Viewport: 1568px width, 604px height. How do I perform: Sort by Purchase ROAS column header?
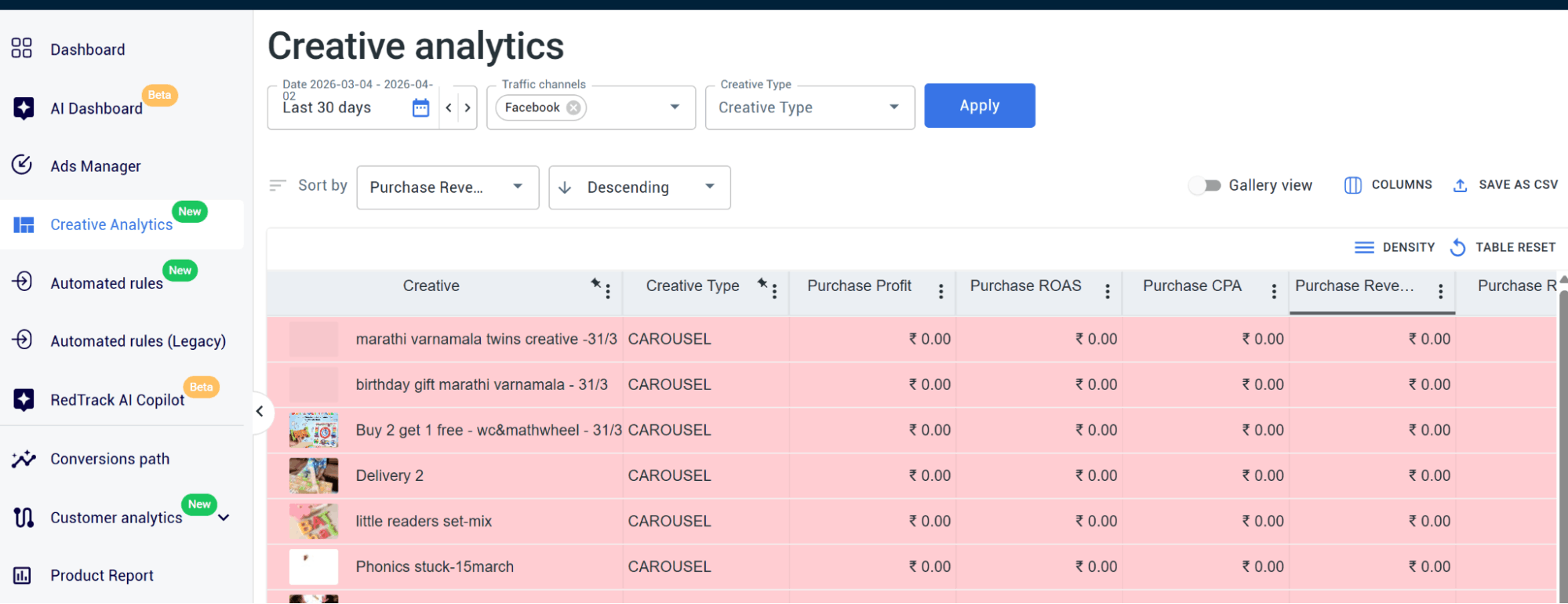pyautogui.click(x=1025, y=286)
